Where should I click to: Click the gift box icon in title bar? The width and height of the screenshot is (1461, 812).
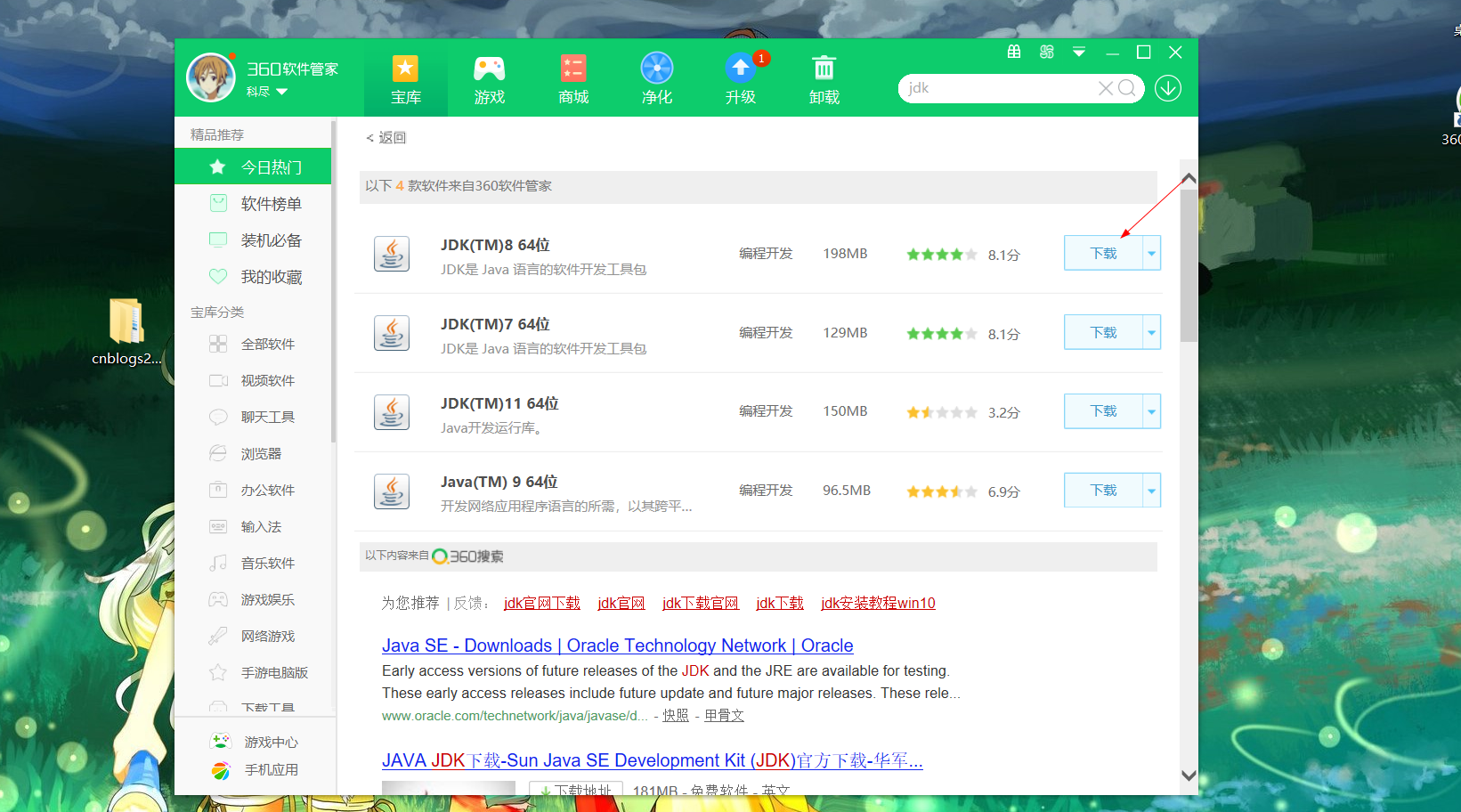pyautogui.click(x=1014, y=52)
